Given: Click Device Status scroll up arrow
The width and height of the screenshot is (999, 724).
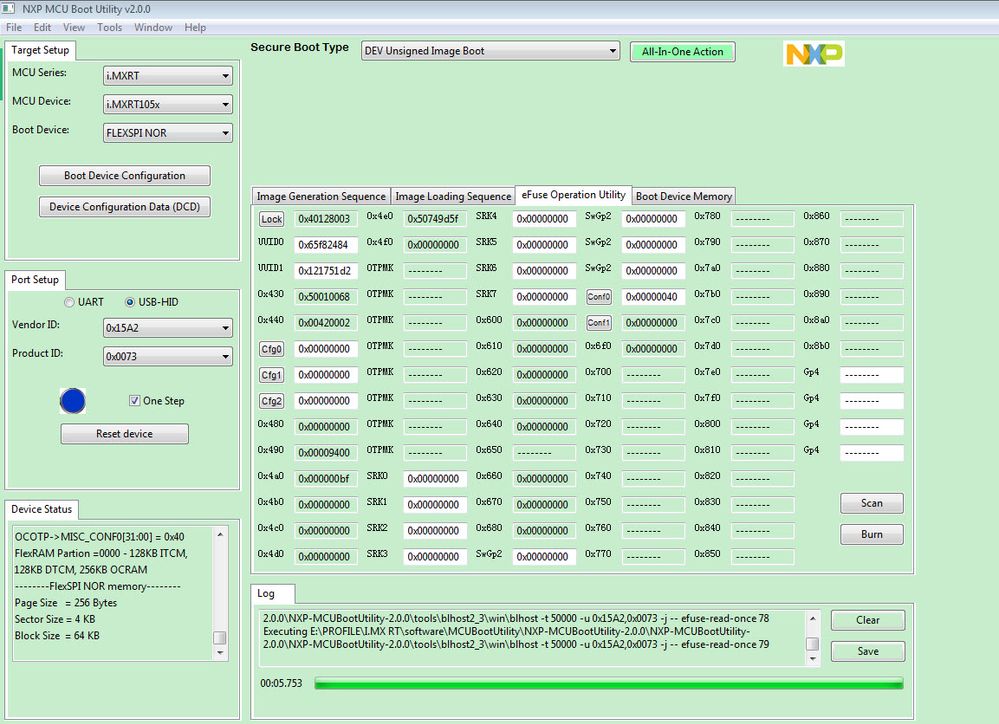Looking at the screenshot, I should click(220, 534).
